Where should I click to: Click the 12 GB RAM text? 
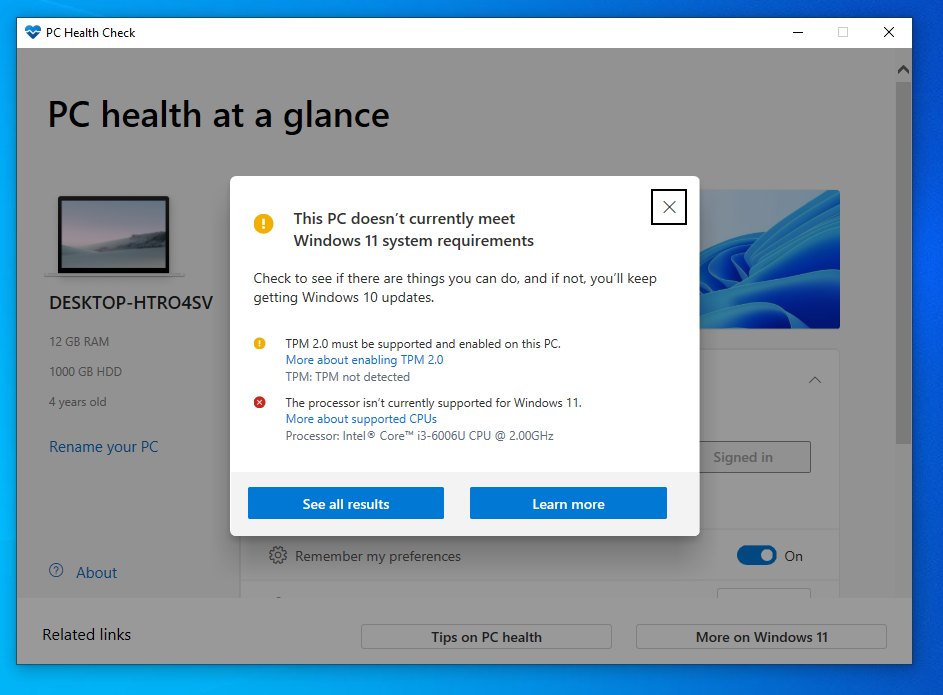point(79,341)
